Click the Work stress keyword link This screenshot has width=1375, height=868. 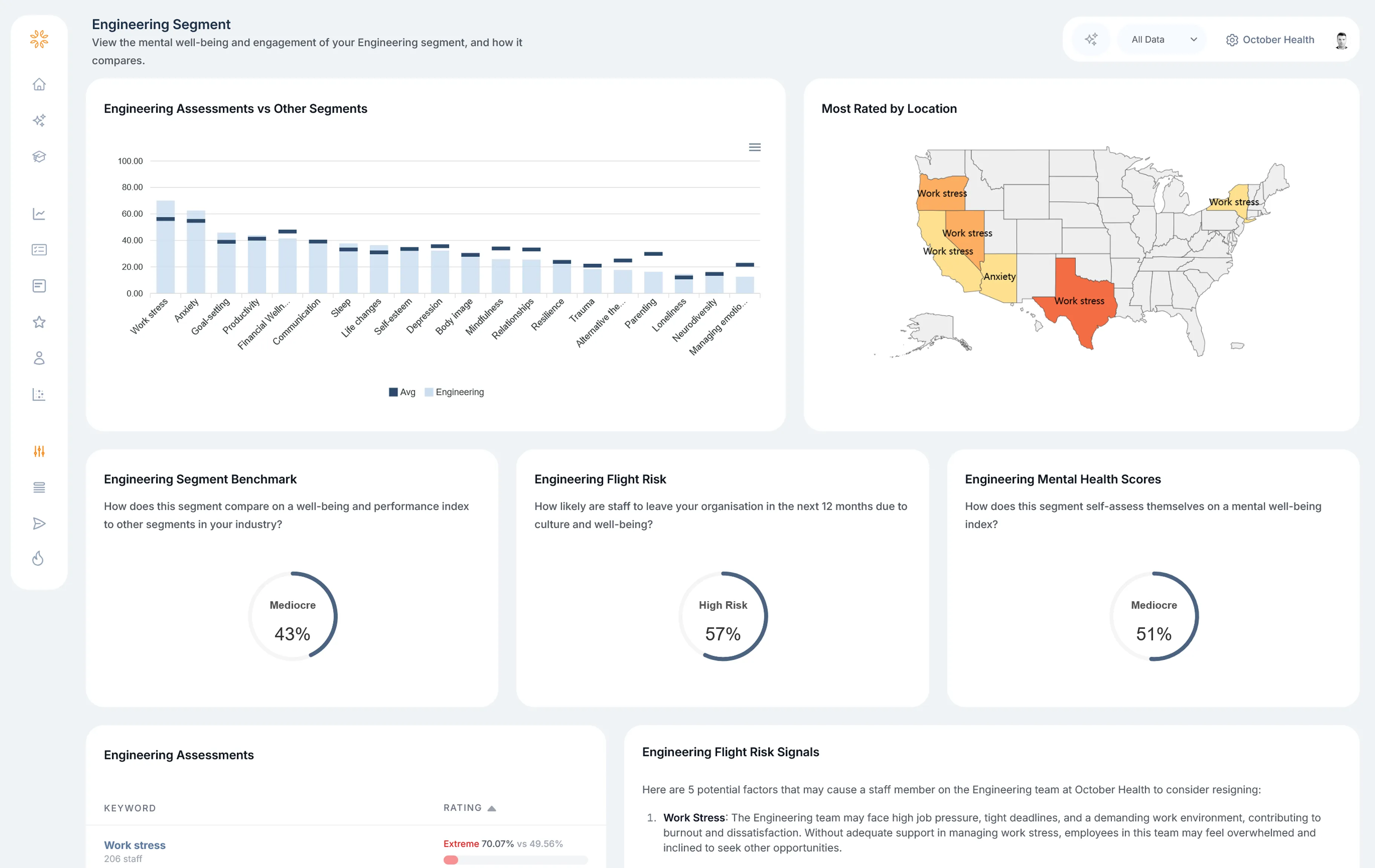135,845
